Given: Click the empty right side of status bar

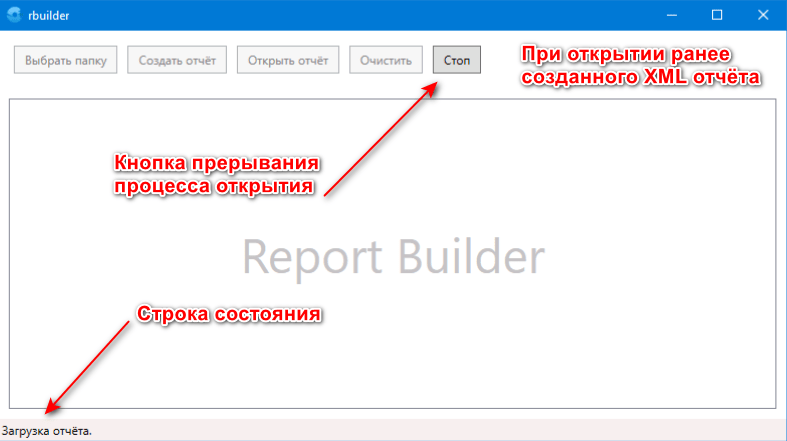Looking at the screenshot, I should (x=500, y=431).
